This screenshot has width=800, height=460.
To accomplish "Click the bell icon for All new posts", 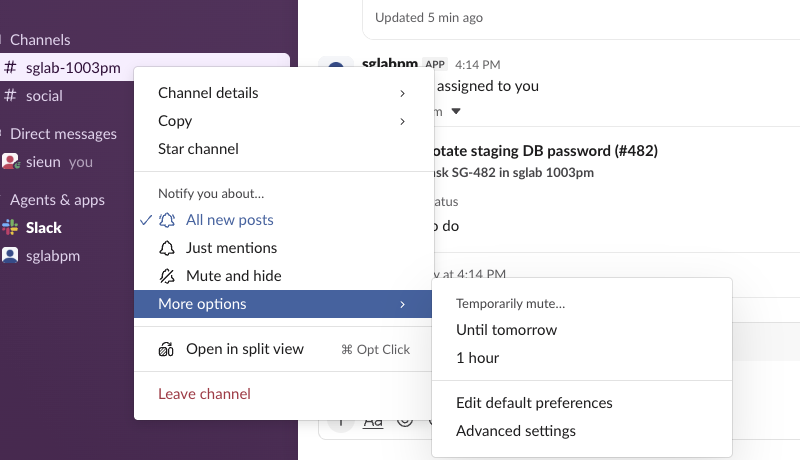I will click(x=167, y=220).
